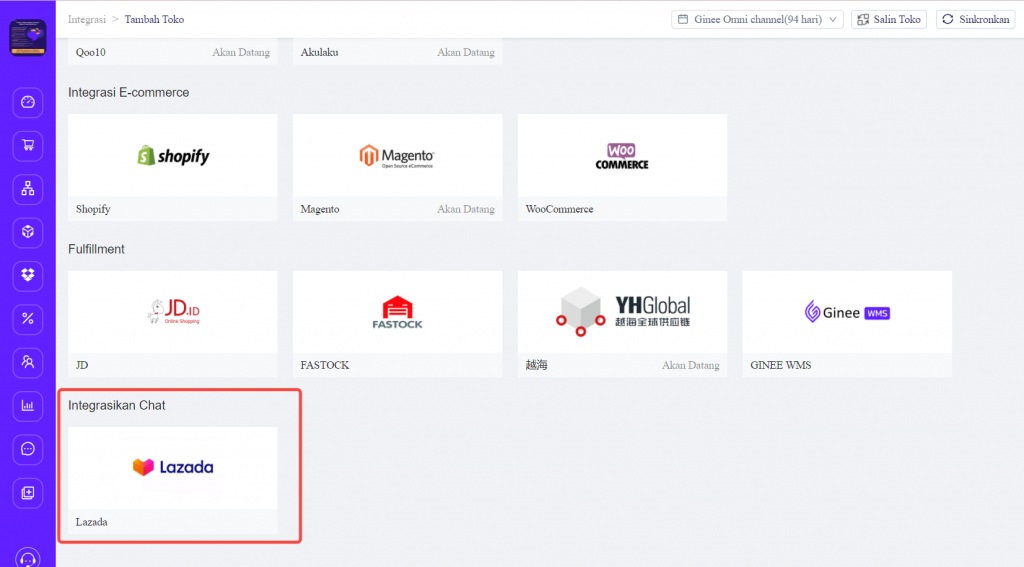Viewport: 1024px width, 567px height.
Task: Open the add-integration plus sidebar icon
Action: click(27, 493)
